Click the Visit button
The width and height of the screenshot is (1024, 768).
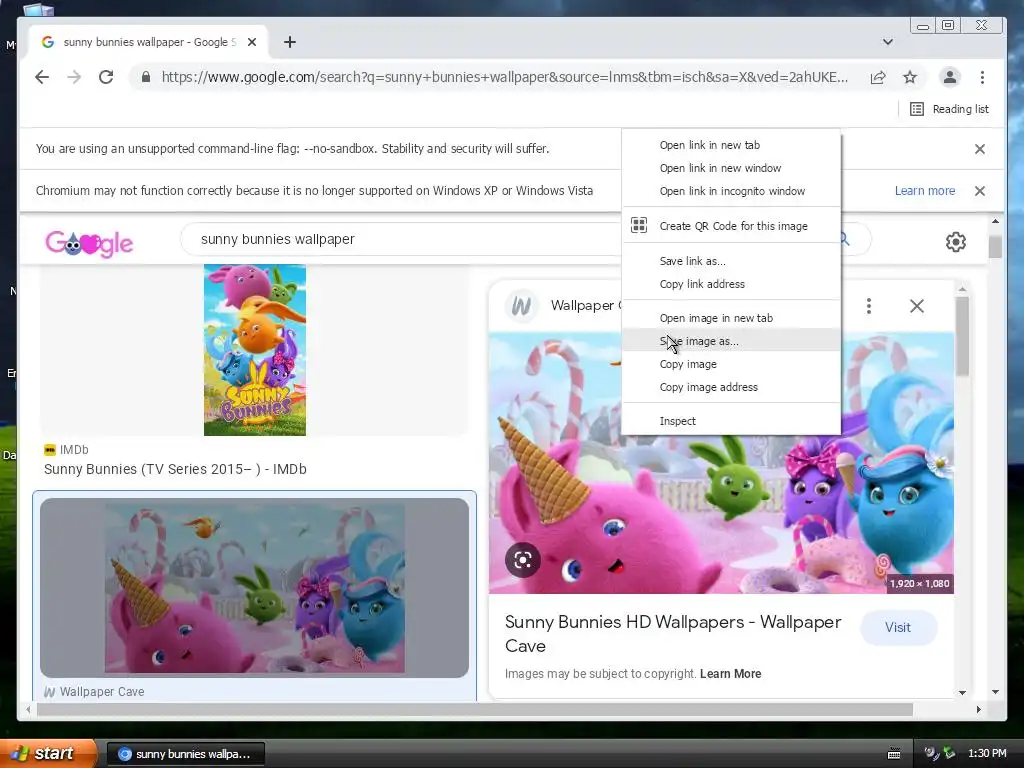(898, 628)
